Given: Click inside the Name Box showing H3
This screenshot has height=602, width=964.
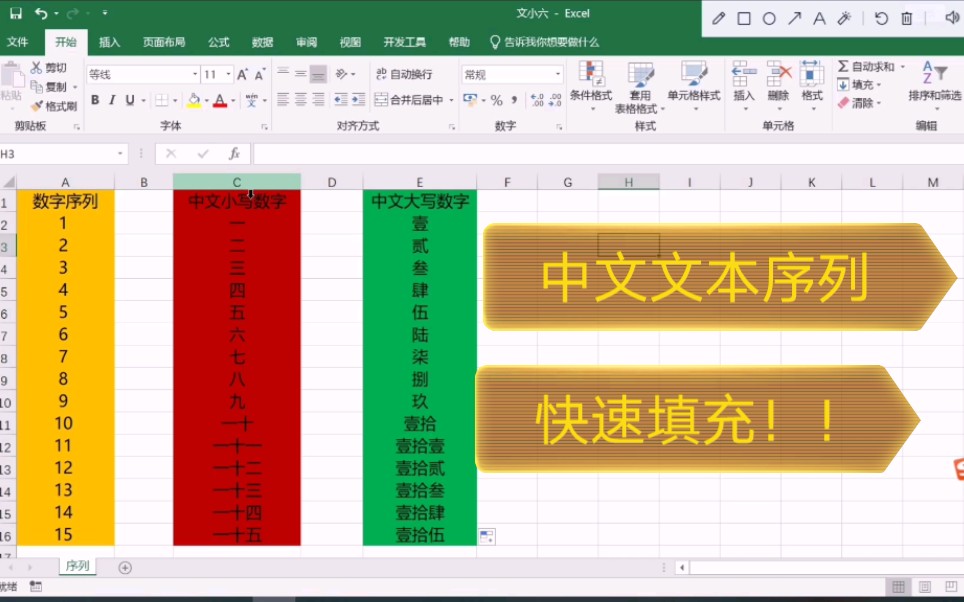Looking at the screenshot, I should click(x=60, y=151).
